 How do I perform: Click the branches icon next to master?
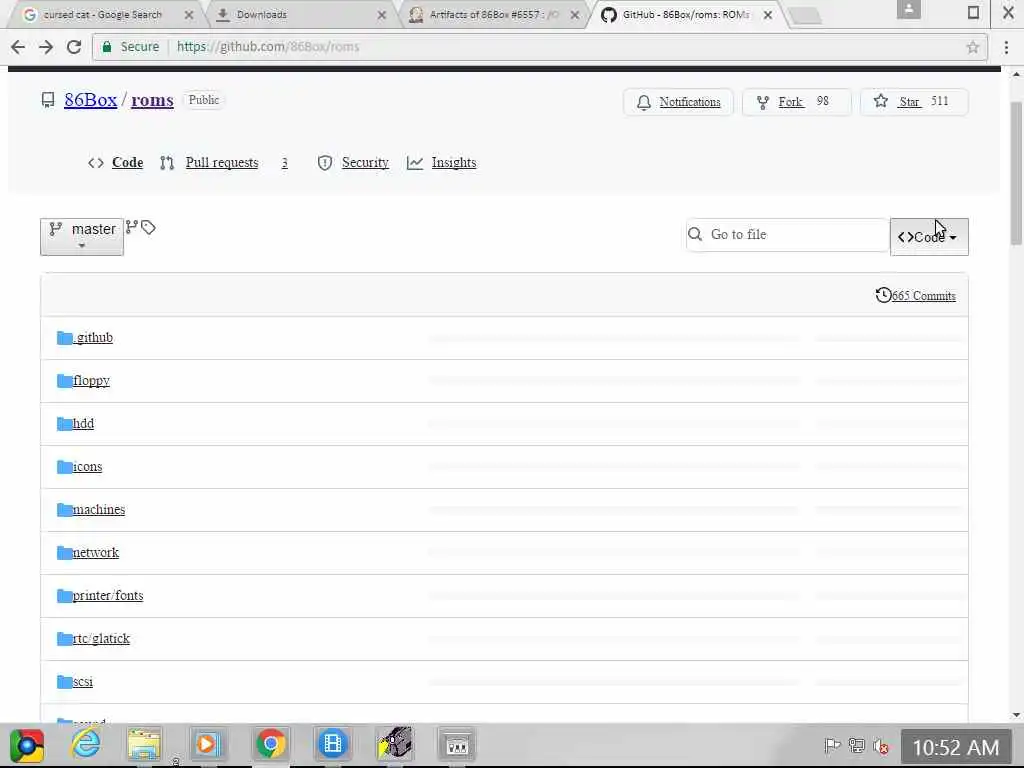click(x=131, y=227)
